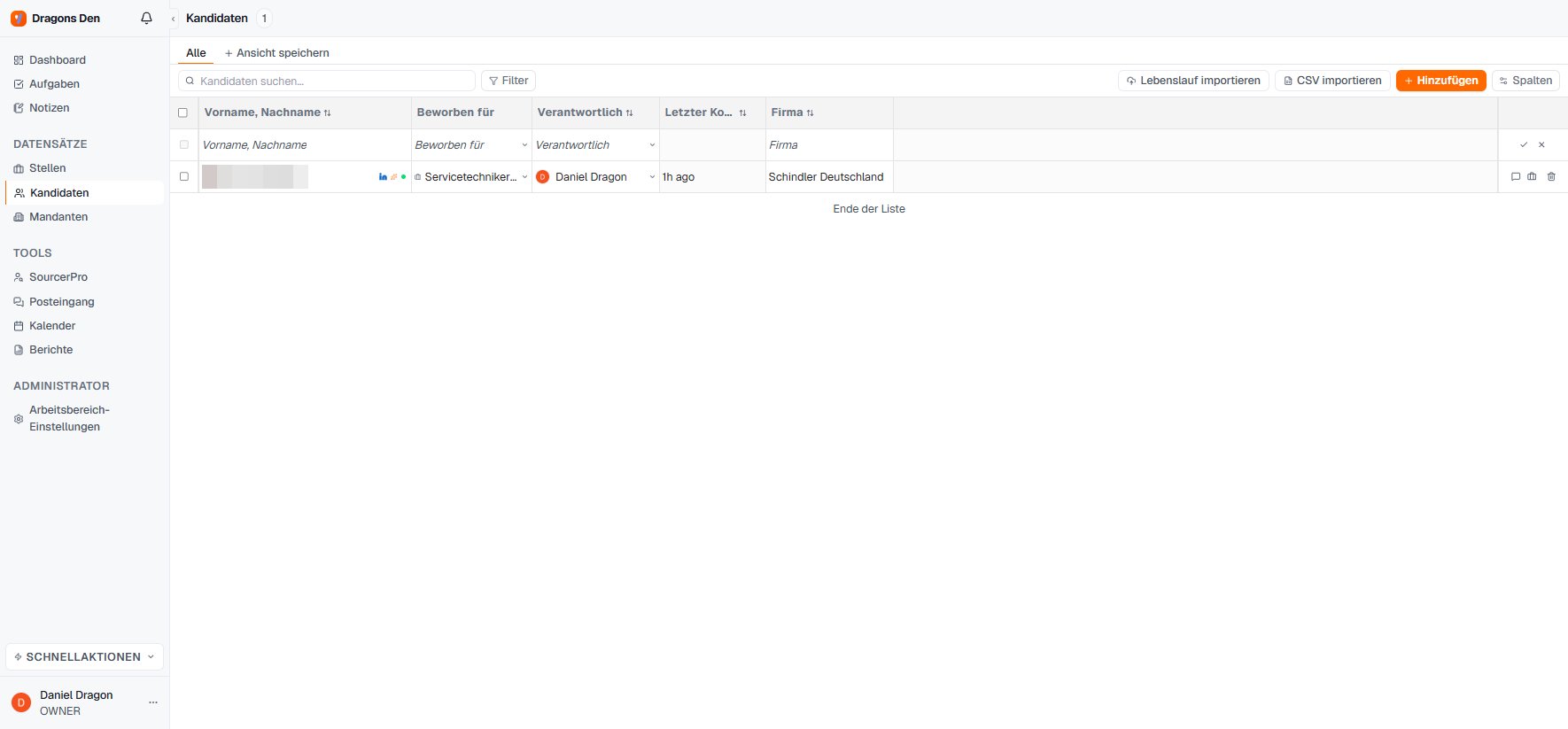
Task: Delete the candidate using the trash icon
Action: click(x=1551, y=176)
